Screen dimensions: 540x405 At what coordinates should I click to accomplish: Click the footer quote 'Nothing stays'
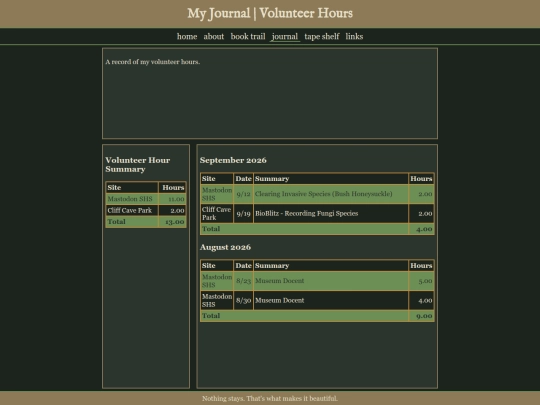click(270, 398)
